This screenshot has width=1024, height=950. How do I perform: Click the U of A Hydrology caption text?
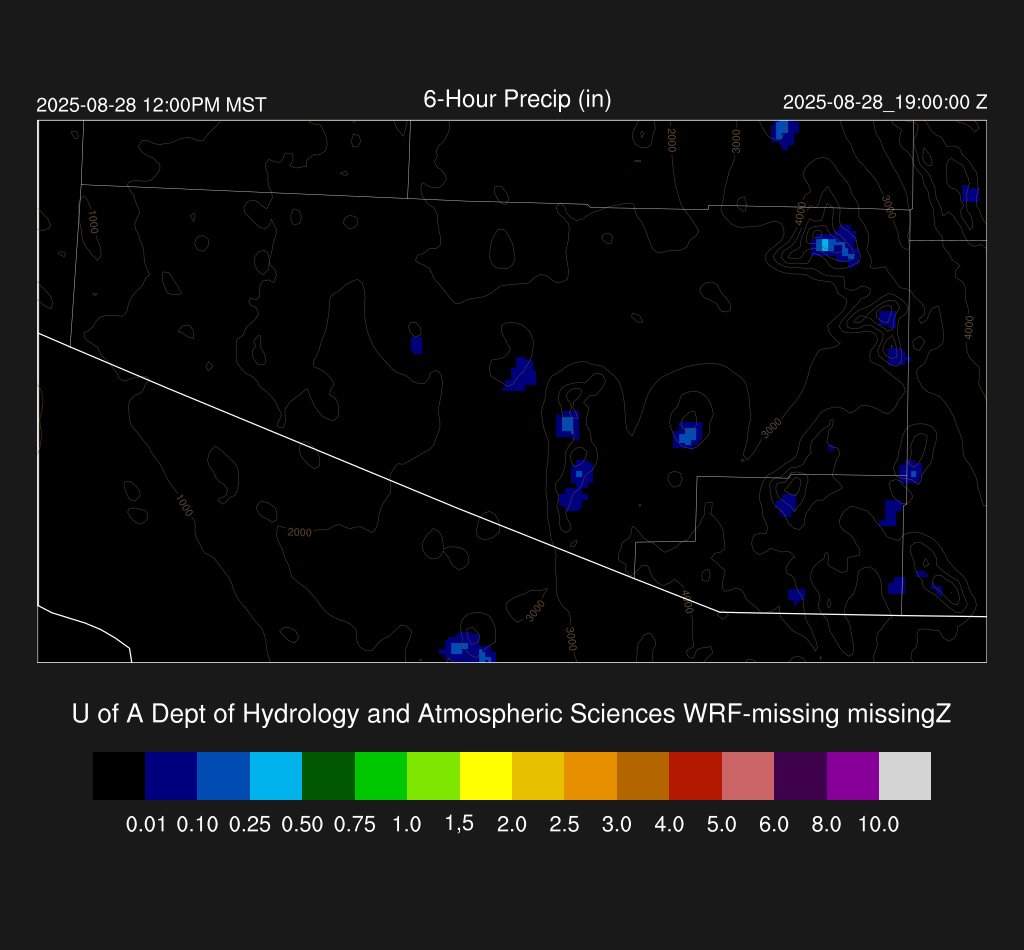tap(511, 714)
